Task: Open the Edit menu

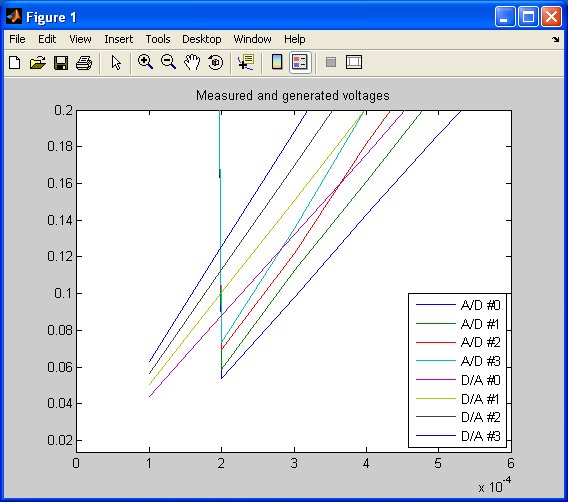Action: tap(47, 39)
